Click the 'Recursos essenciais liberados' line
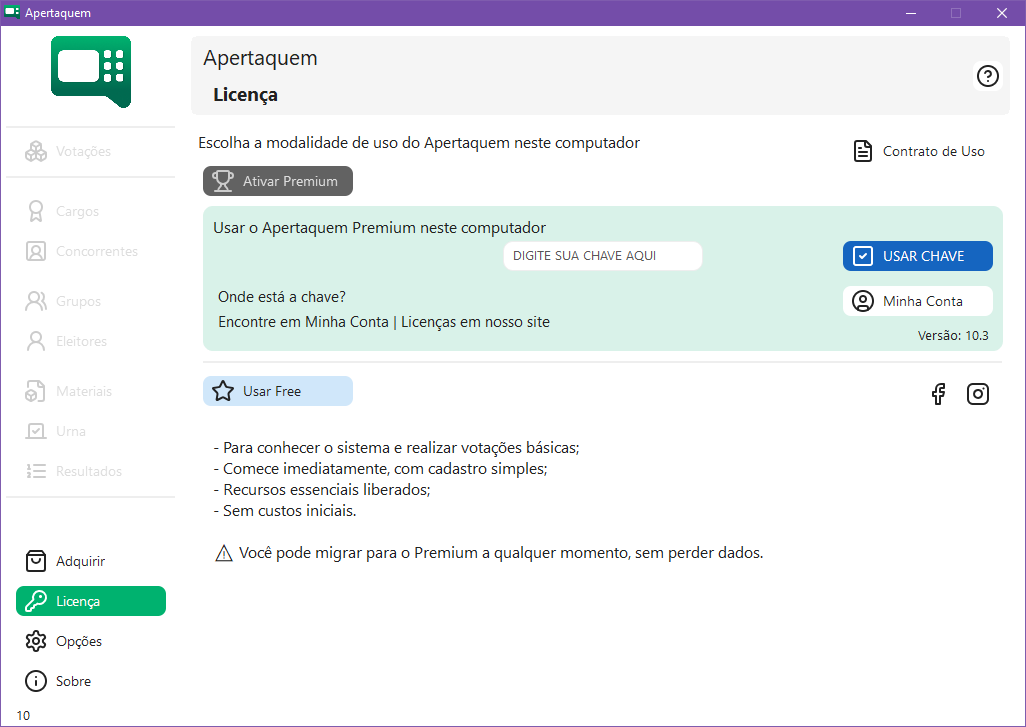 (x=322, y=489)
